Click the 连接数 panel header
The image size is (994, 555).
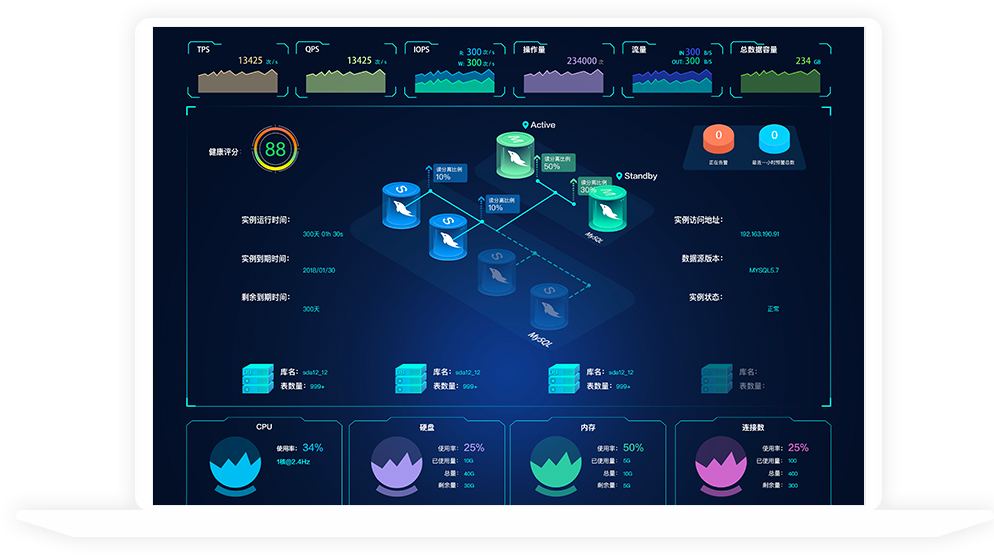(753, 428)
